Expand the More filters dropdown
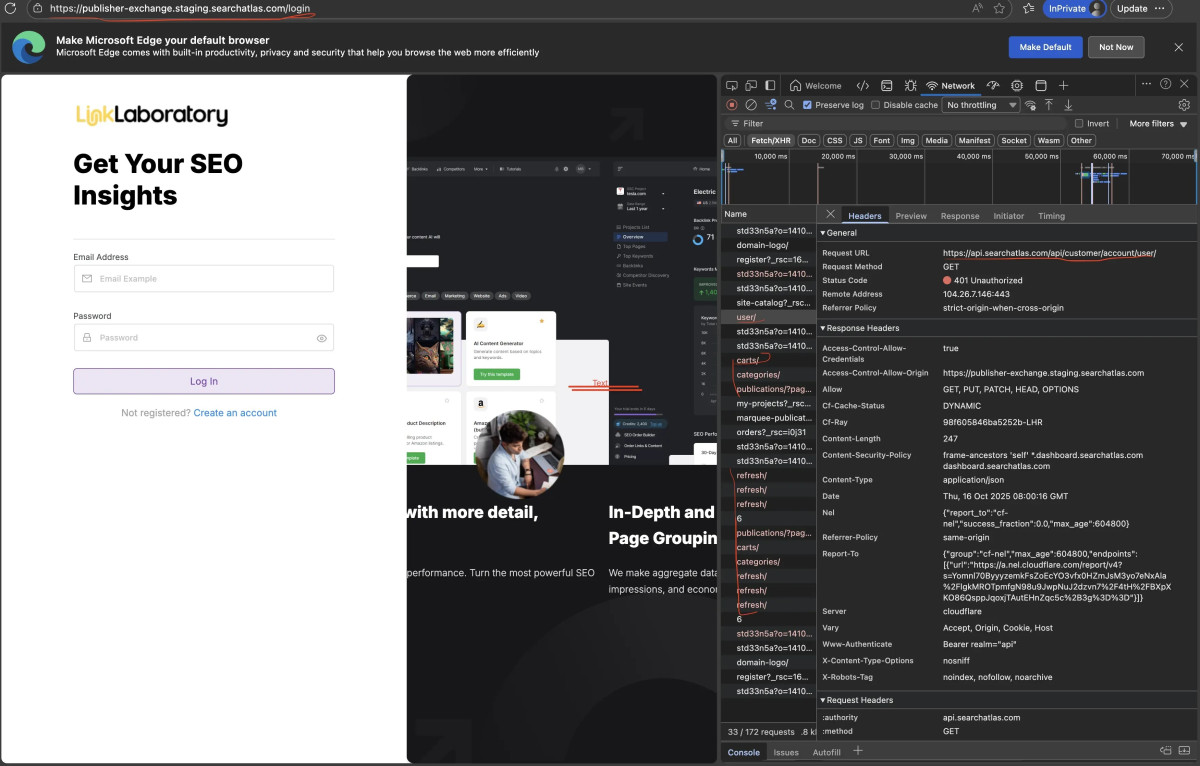 1158,124
